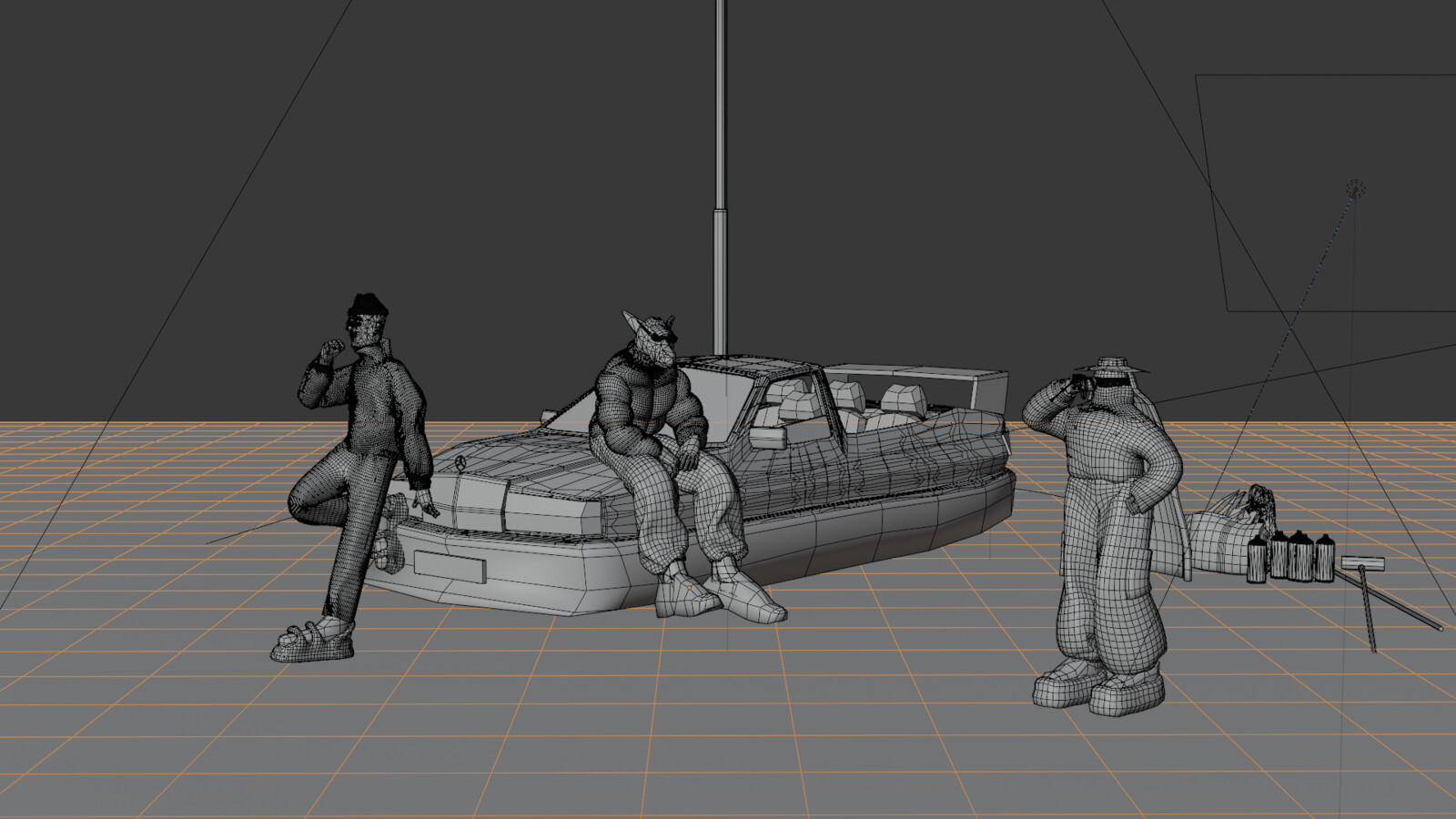Select the row of spray cans on ground

tap(1290, 556)
